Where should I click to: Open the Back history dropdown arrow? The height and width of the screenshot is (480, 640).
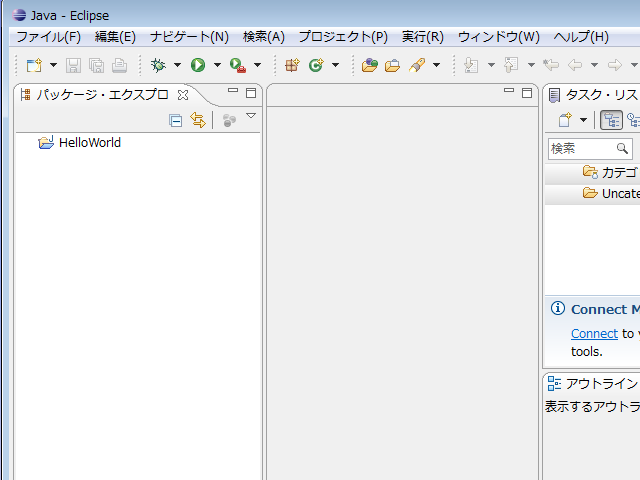pyautogui.click(x=594, y=65)
